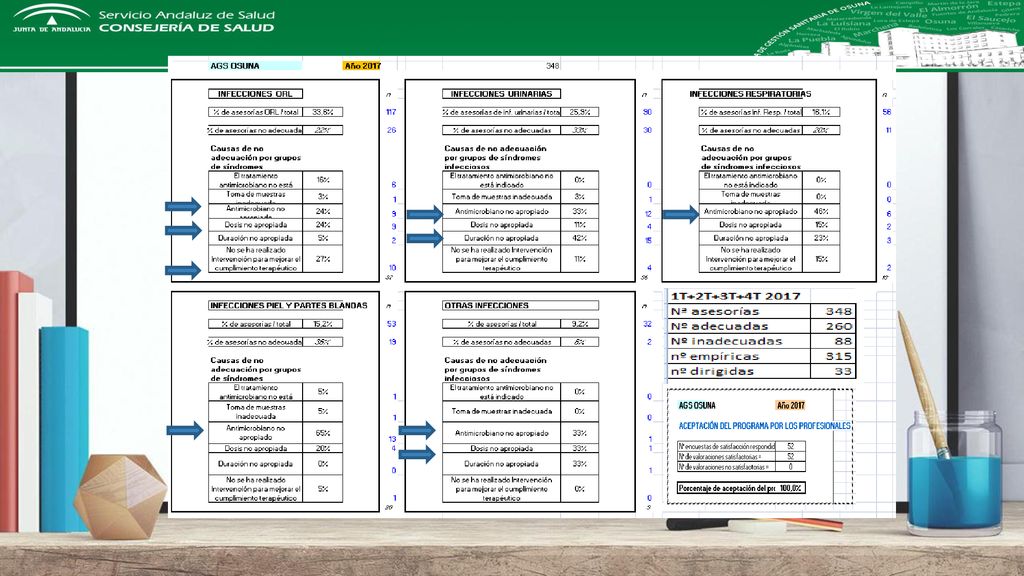Select the '33,6%' ORL asesorías value
1024x576 pixels.
[323, 112]
